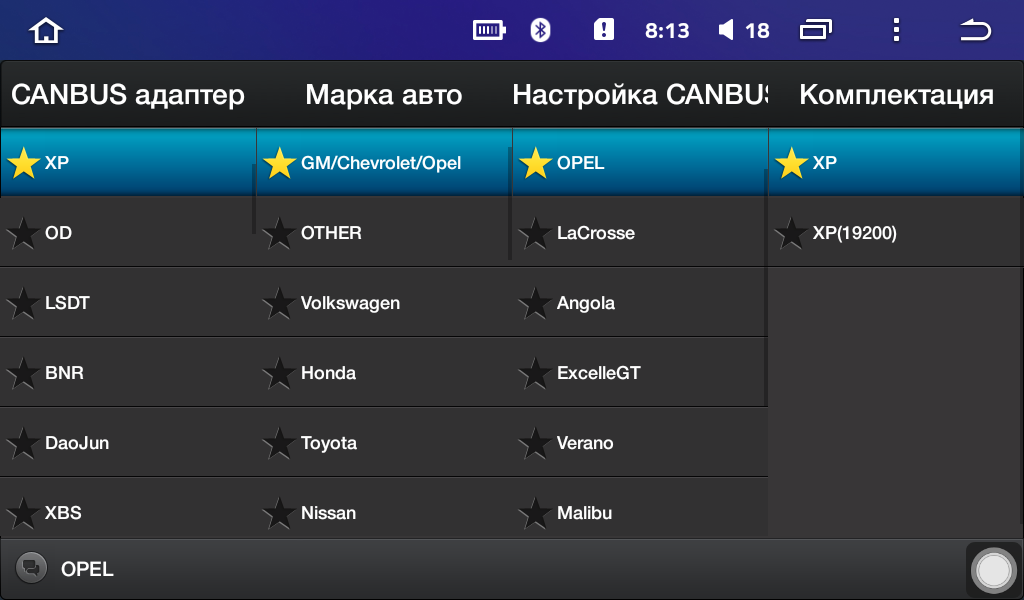Star the LaCrosse setting
Viewport: 1024px width, 600px height.
click(535, 233)
